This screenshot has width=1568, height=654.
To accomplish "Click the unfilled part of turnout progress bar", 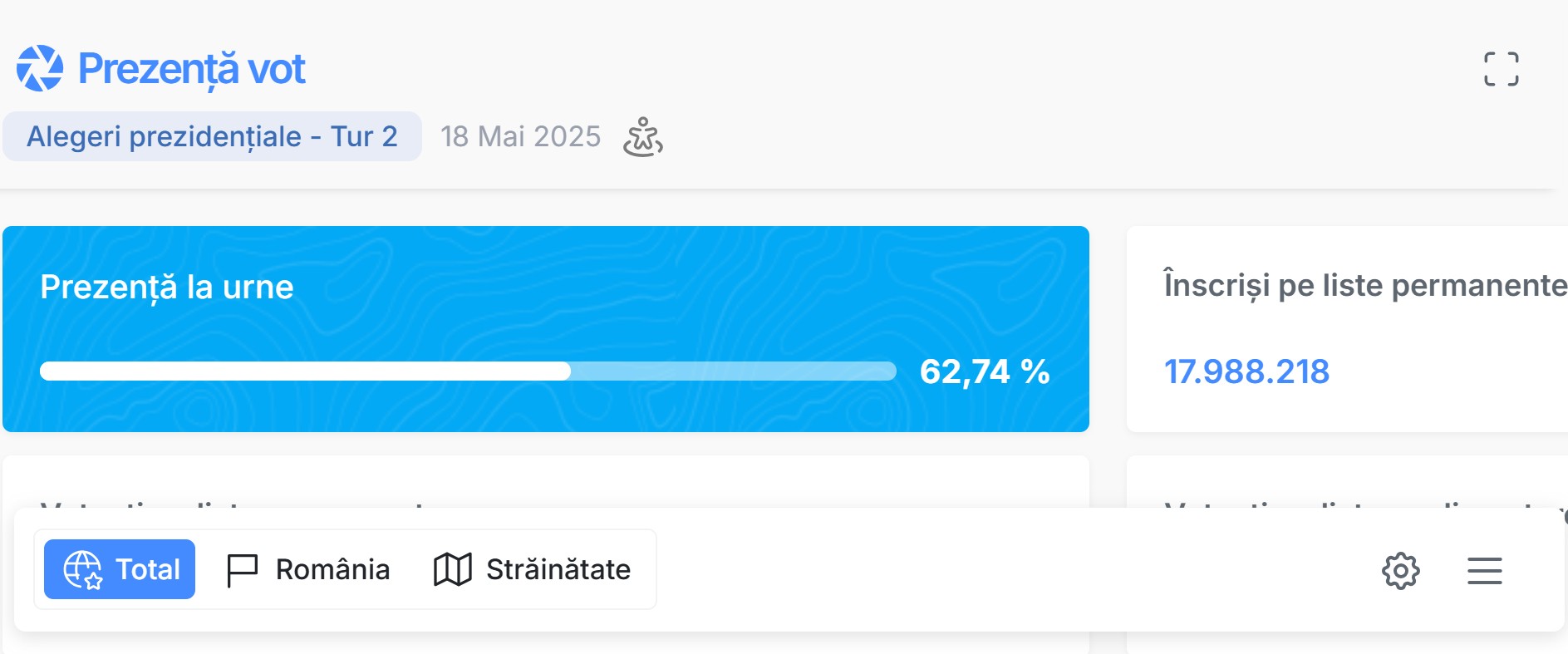I will click(734, 371).
